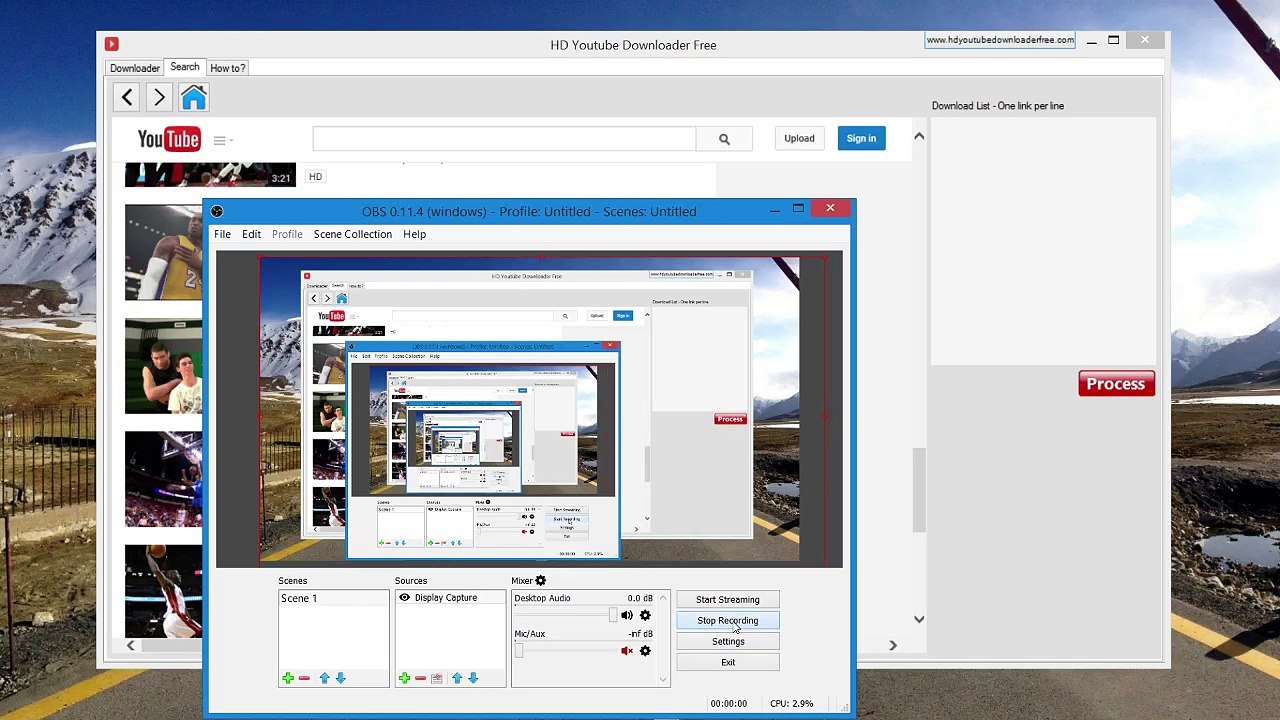
Task: Click the YouTube search magnifier button
Action: pyautogui.click(x=724, y=139)
